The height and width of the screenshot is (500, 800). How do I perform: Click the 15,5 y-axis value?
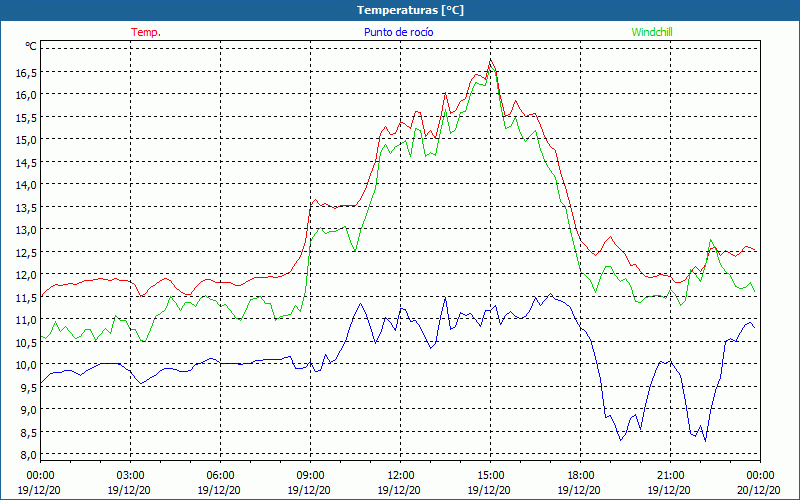coord(26,118)
